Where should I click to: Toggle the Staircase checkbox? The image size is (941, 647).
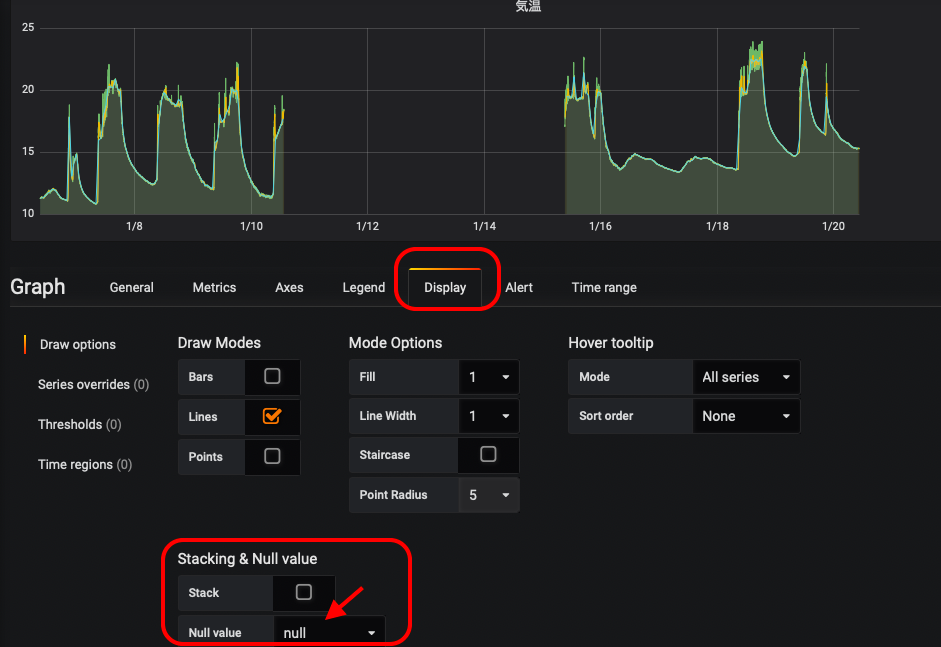coord(488,454)
